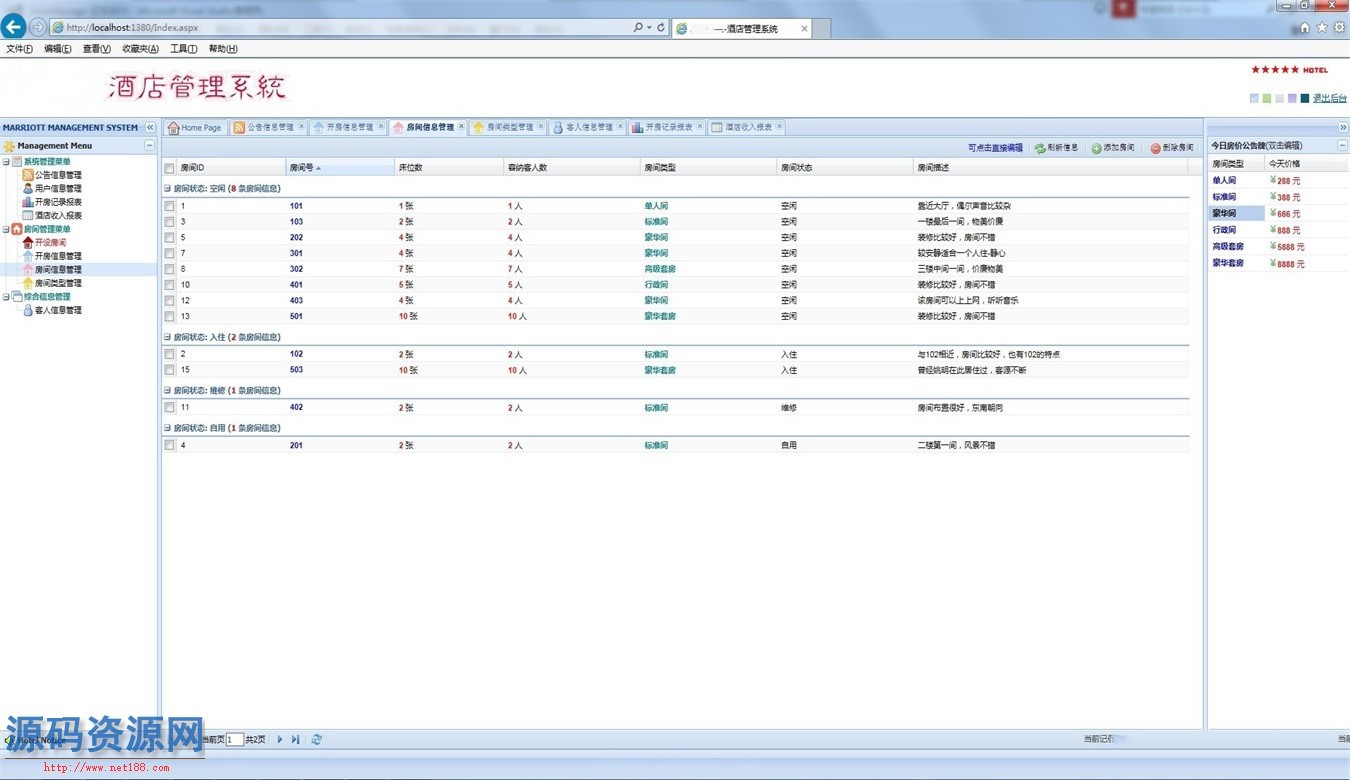Jump to last page in pager
Viewport: 1350px width, 780px height.
[x=295, y=739]
